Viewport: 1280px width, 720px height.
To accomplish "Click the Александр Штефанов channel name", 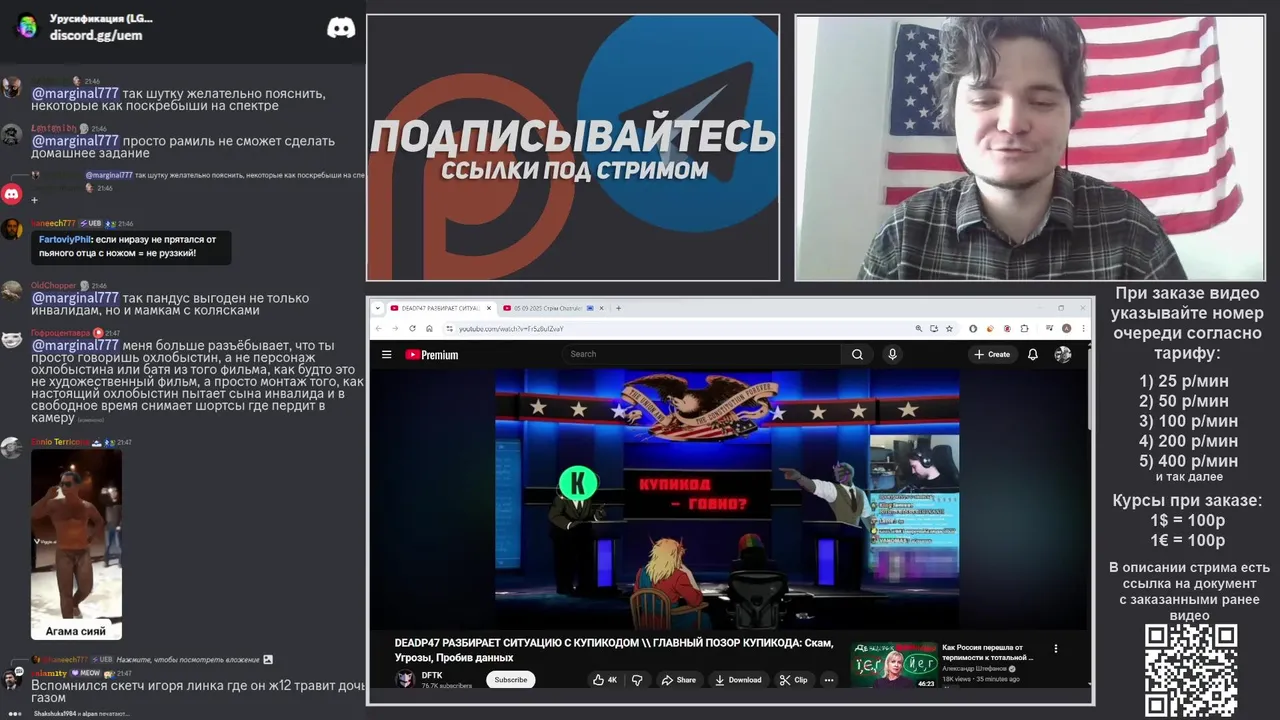I will 974,668.
